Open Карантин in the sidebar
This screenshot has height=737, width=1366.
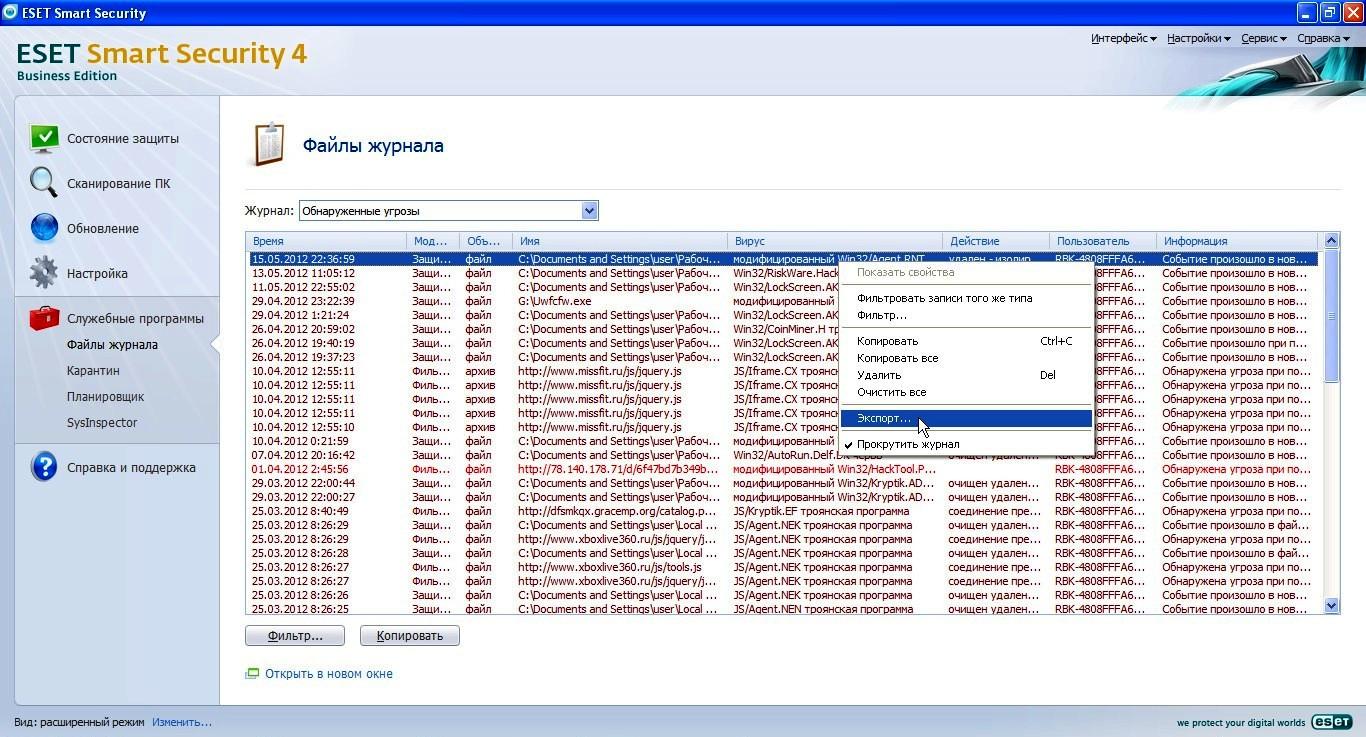93,370
